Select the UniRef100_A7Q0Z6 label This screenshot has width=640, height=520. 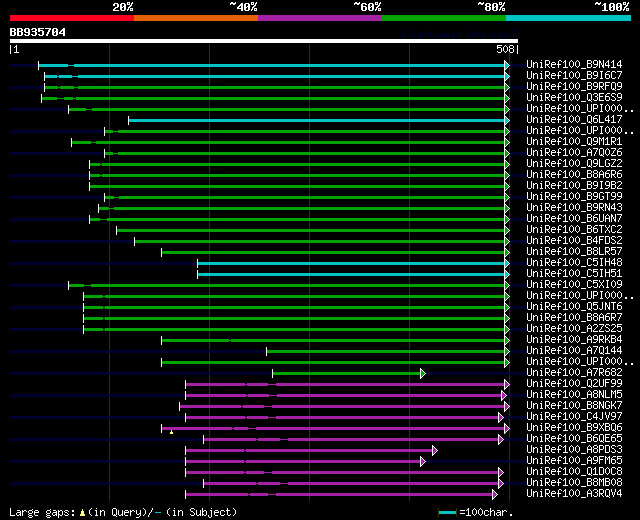574,153
